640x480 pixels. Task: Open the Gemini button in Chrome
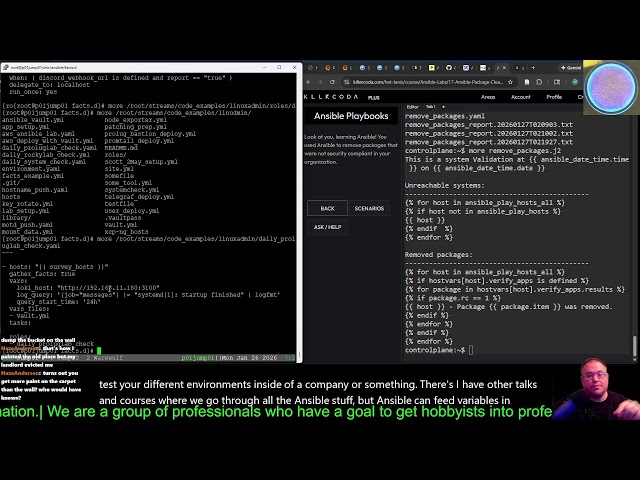(571, 68)
